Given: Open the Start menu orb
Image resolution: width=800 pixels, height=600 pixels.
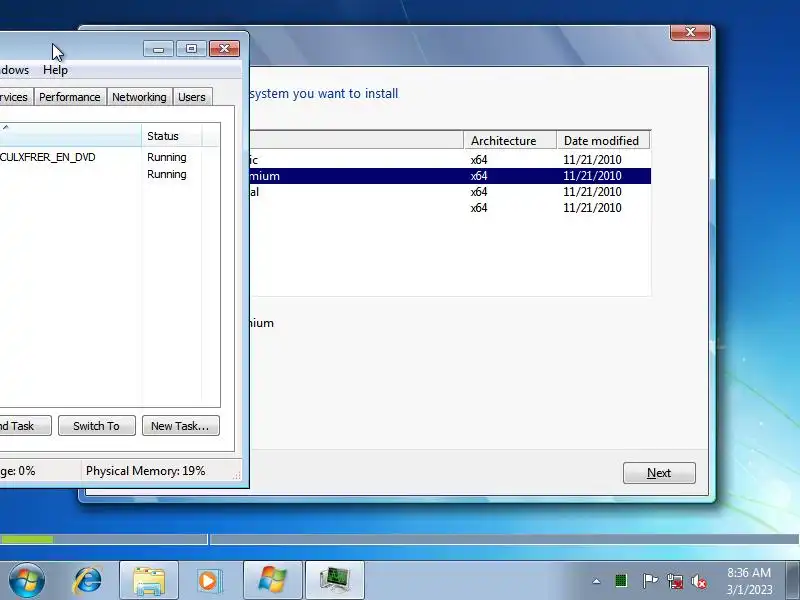Looking at the screenshot, I should click(27, 581).
